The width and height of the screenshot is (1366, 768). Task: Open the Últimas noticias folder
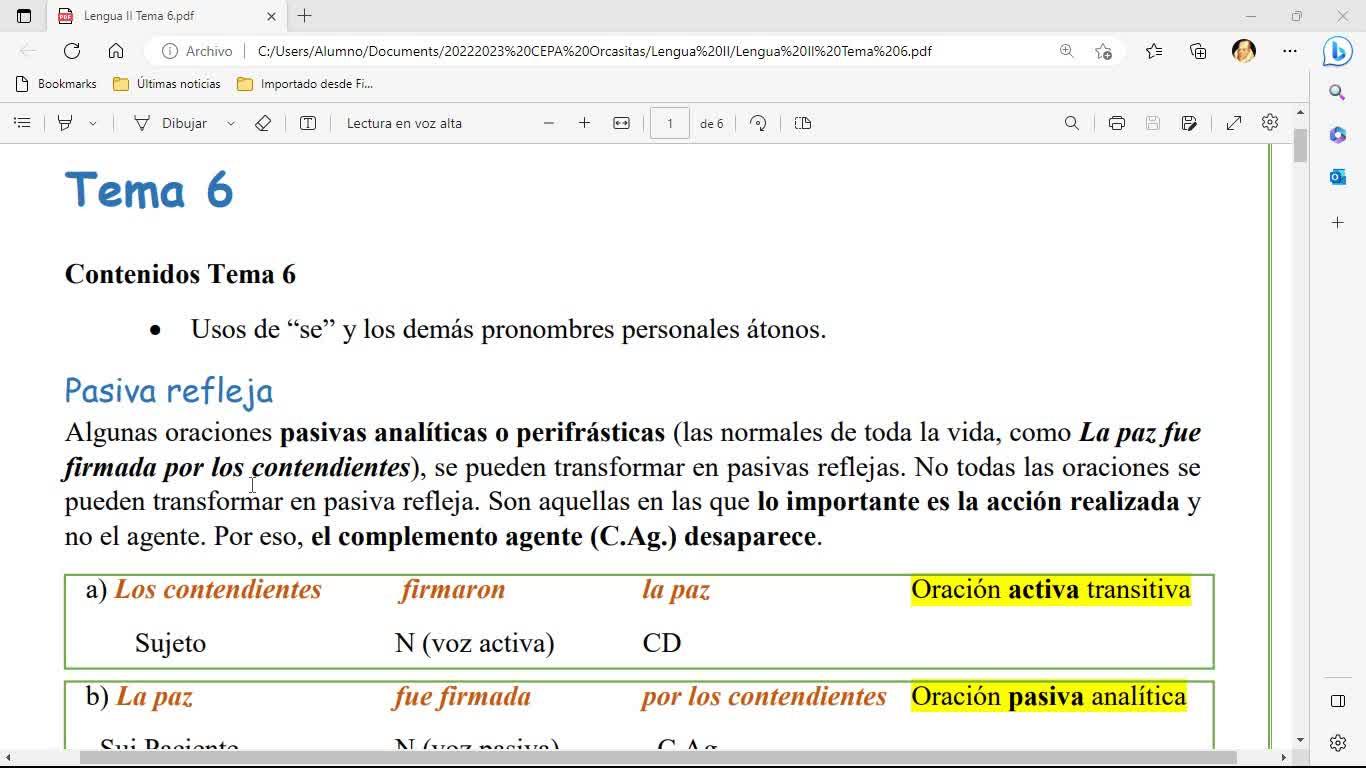click(x=167, y=84)
